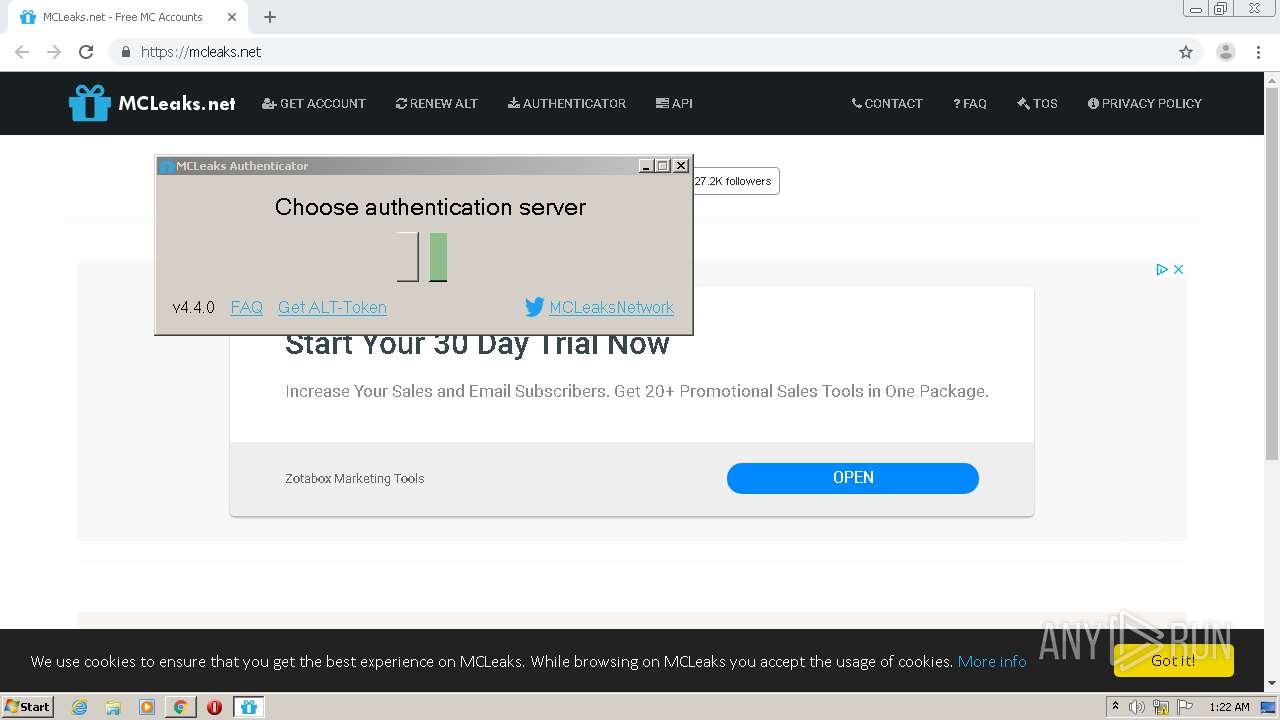Open the TOS page
This screenshot has height=720, width=1280.
[x=1037, y=103]
